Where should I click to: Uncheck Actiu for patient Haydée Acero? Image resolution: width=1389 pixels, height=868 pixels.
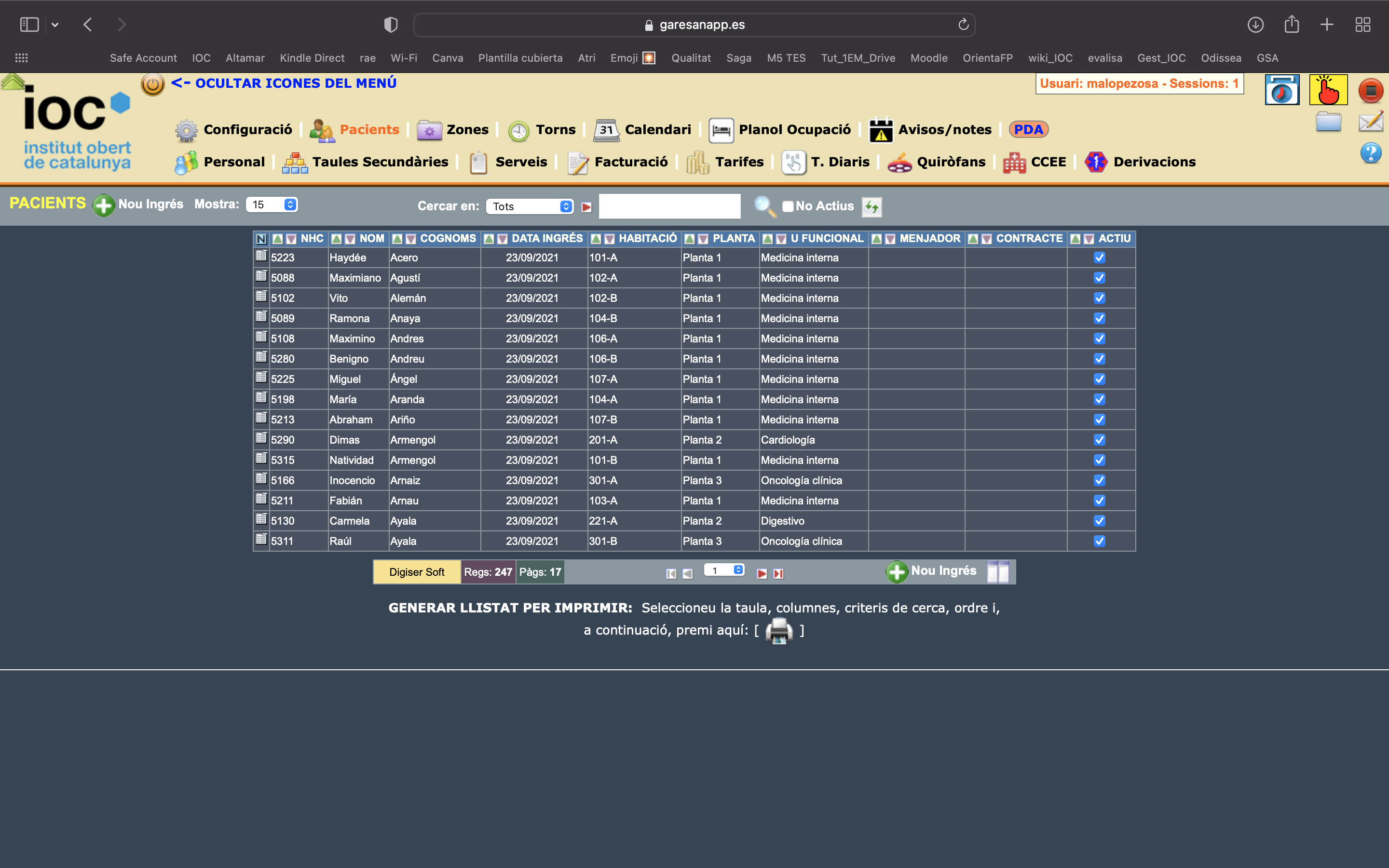(x=1099, y=258)
